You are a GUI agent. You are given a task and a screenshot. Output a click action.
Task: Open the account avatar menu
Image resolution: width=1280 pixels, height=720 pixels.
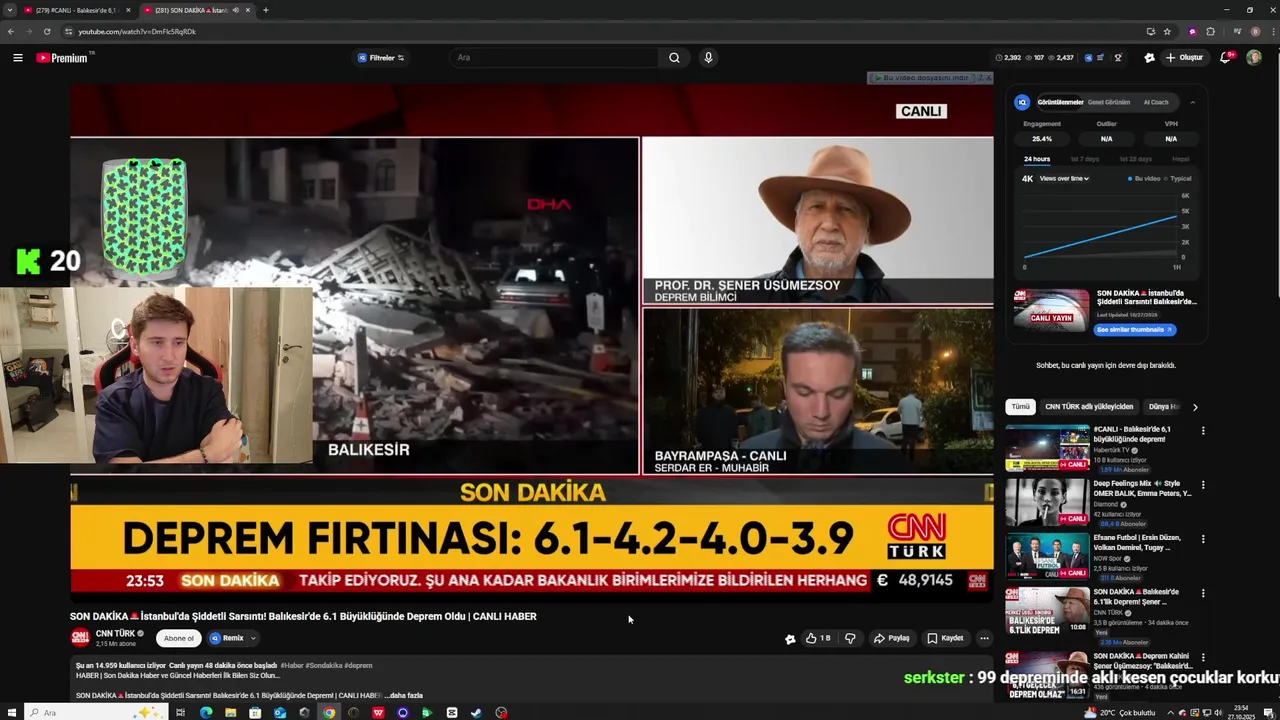click(x=1254, y=58)
